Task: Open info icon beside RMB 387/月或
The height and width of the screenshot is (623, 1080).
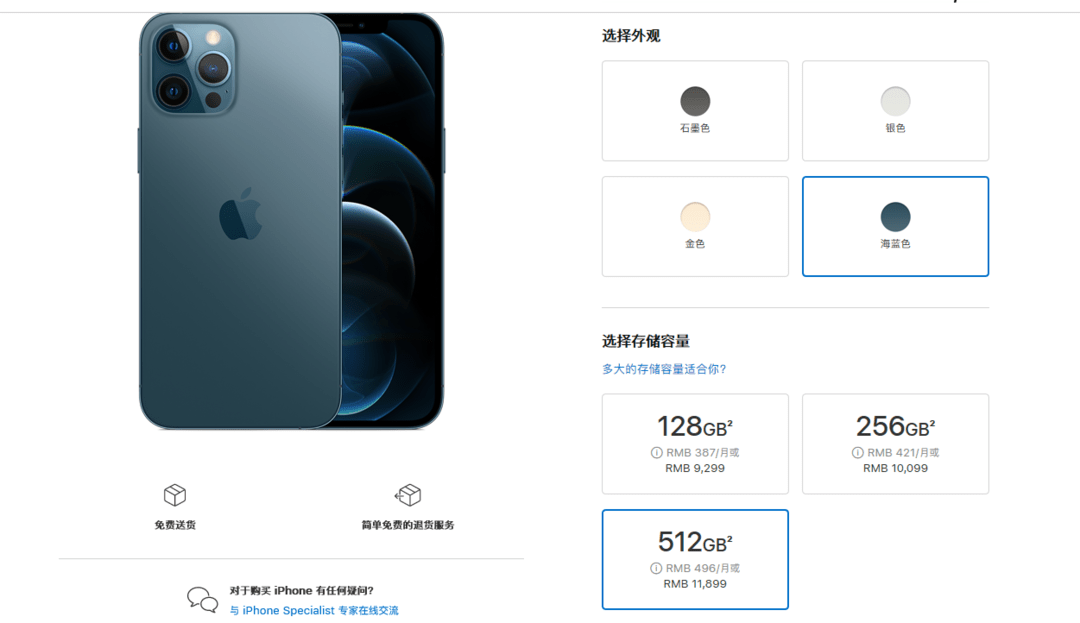Action: [x=656, y=452]
